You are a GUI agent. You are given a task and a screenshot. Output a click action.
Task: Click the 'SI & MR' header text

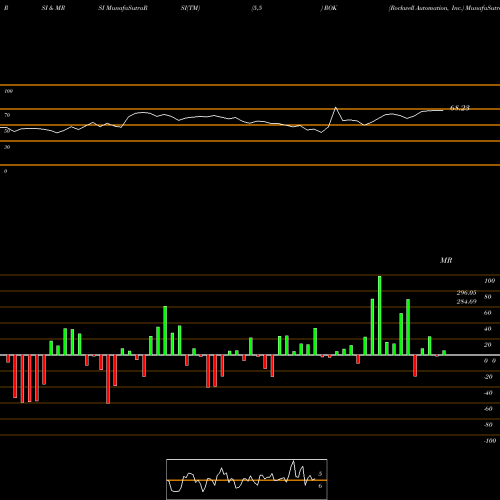[53, 8]
